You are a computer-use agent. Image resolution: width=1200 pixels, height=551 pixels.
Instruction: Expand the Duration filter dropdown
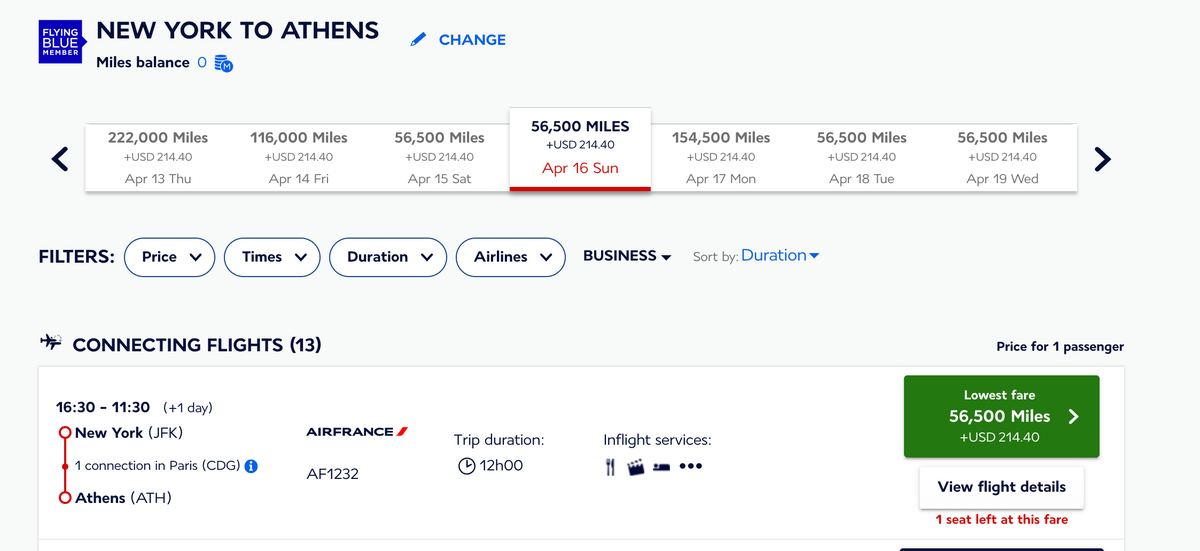[x=387, y=257]
